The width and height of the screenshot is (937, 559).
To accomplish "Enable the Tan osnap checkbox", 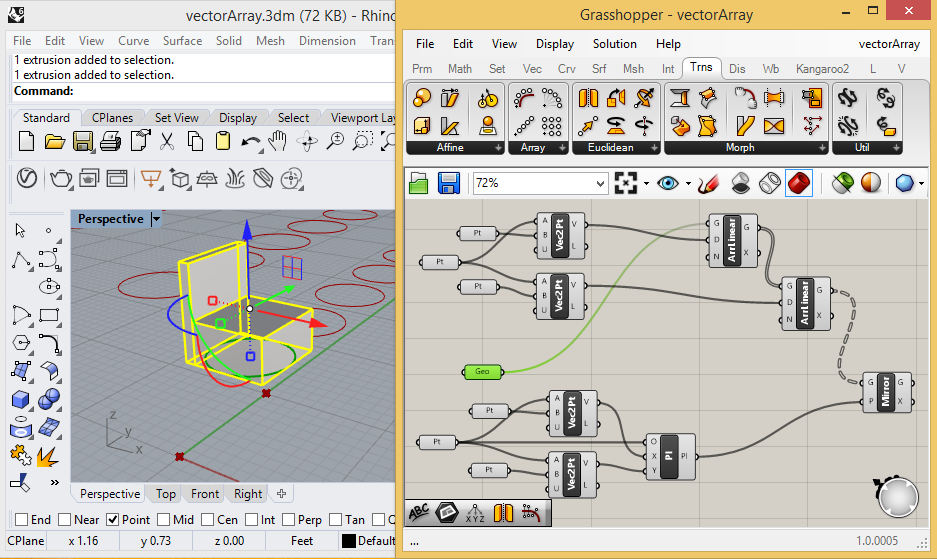I will coord(336,520).
